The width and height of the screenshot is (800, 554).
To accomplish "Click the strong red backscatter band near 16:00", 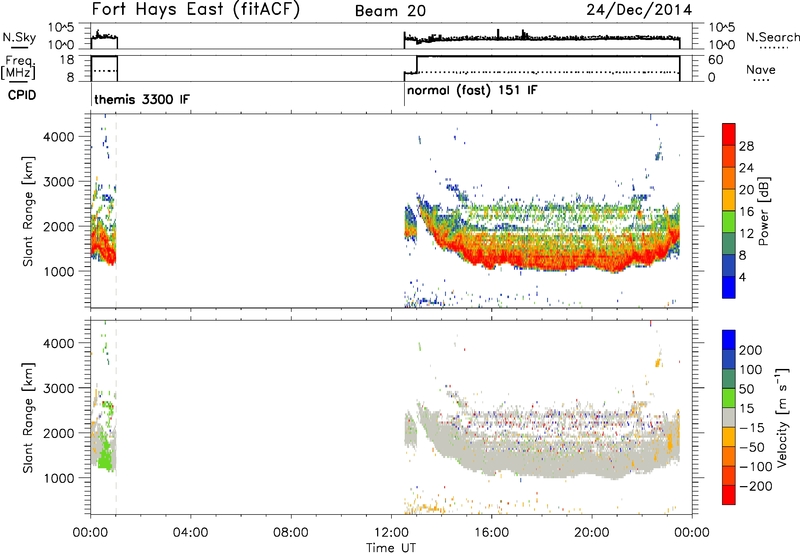I will pos(491,258).
